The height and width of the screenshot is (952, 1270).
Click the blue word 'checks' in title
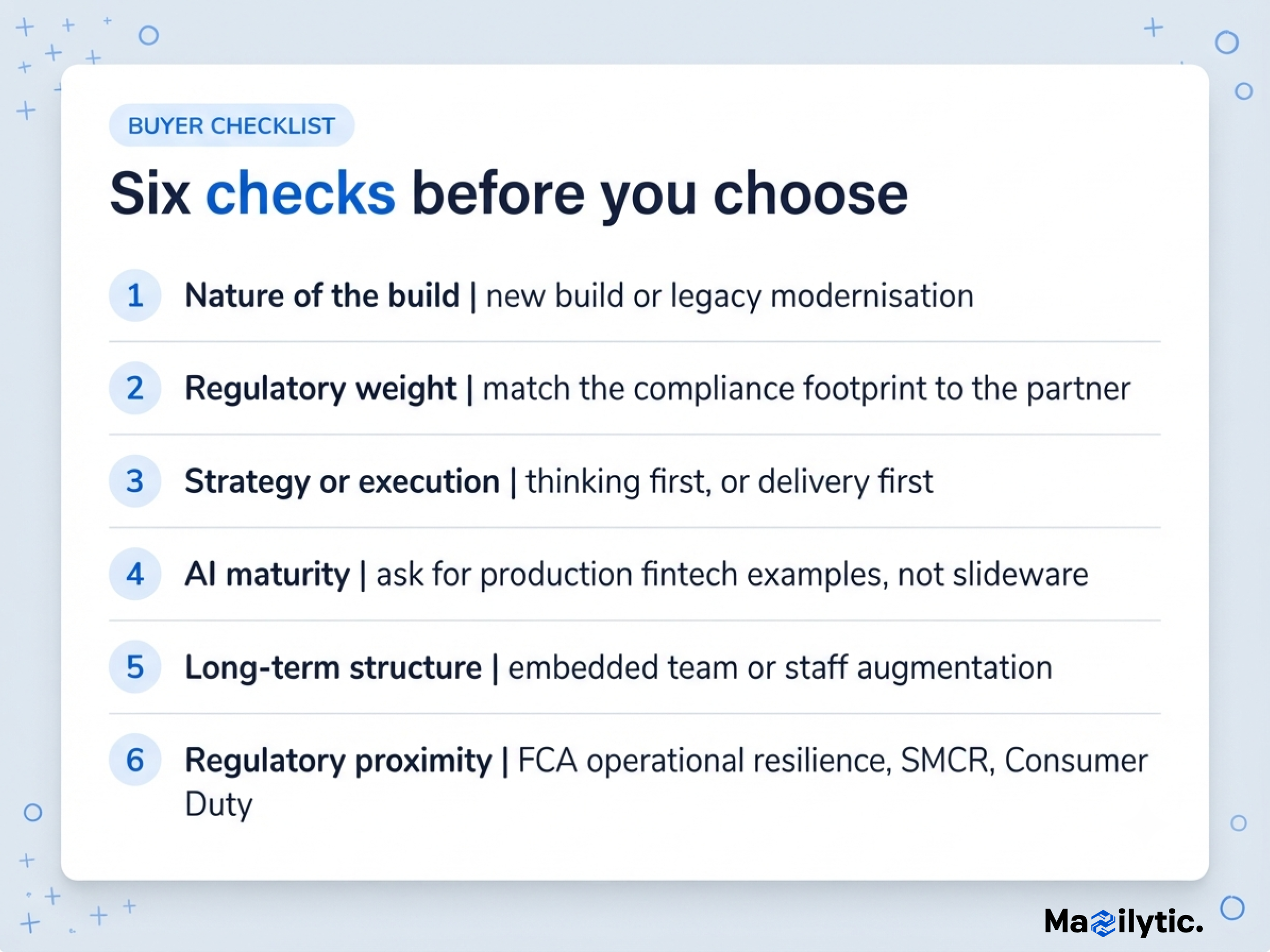pos(300,194)
